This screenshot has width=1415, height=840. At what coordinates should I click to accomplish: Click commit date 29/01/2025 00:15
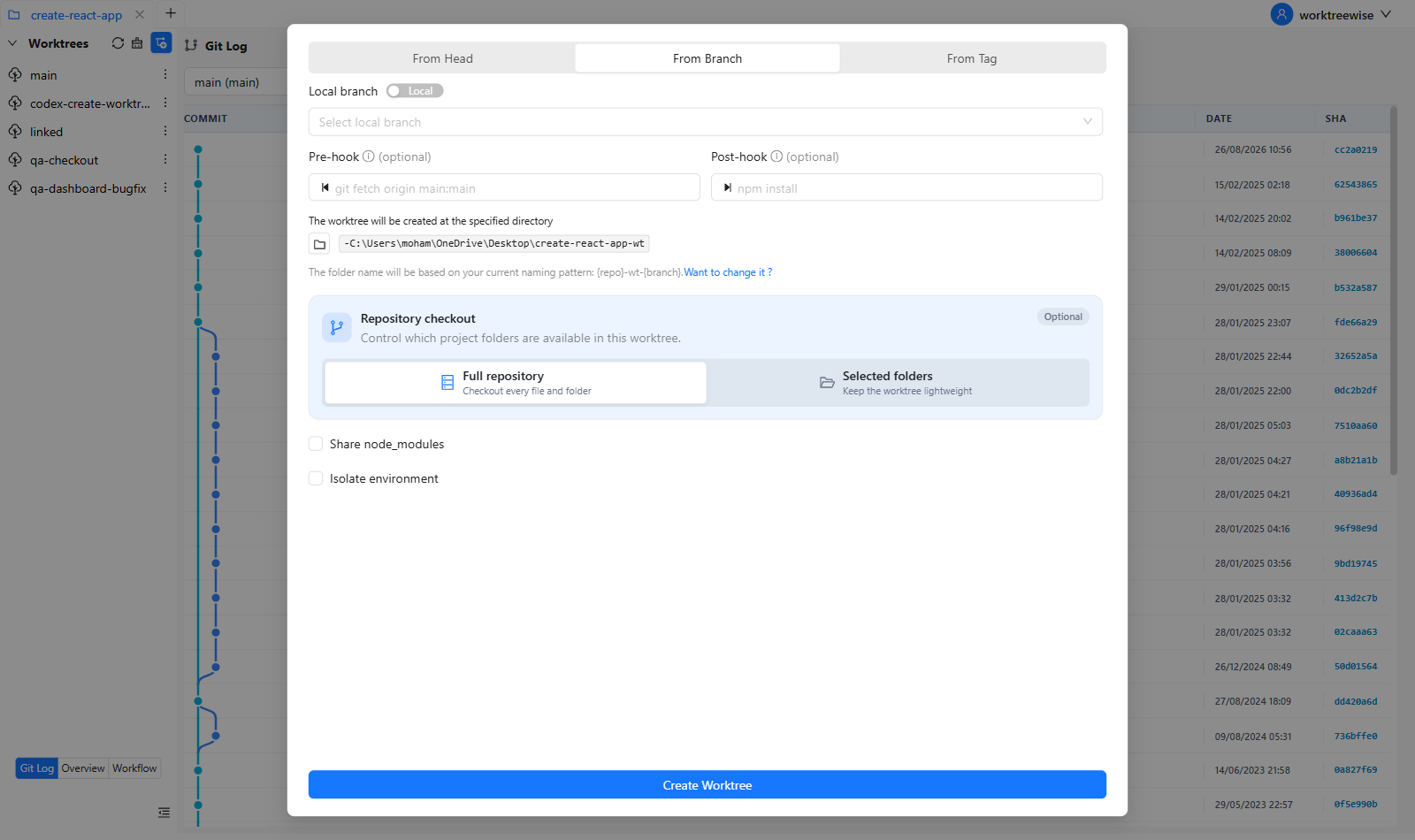coord(1252,287)
